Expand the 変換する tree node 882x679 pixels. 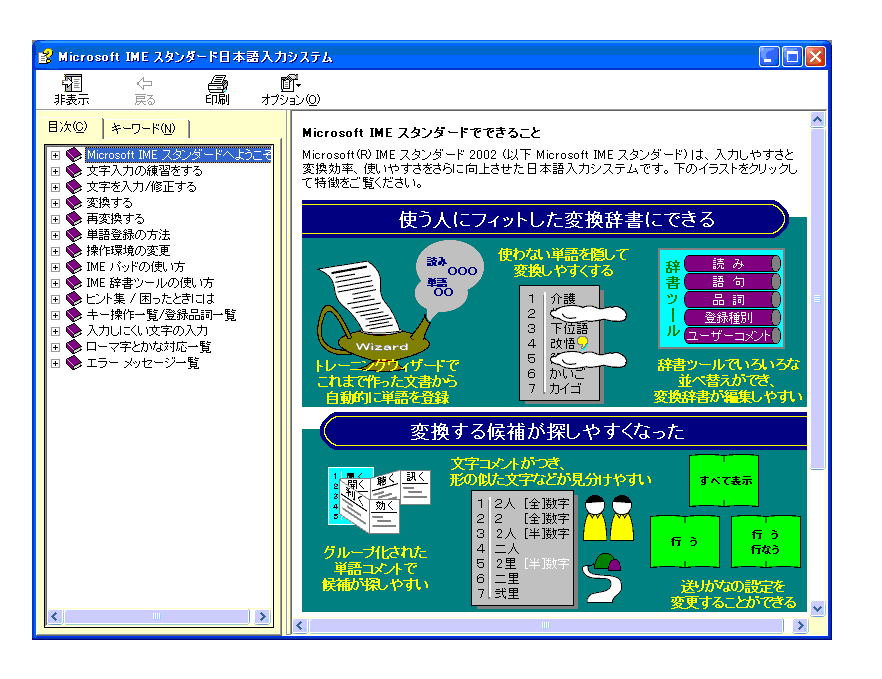pos(55,203)
